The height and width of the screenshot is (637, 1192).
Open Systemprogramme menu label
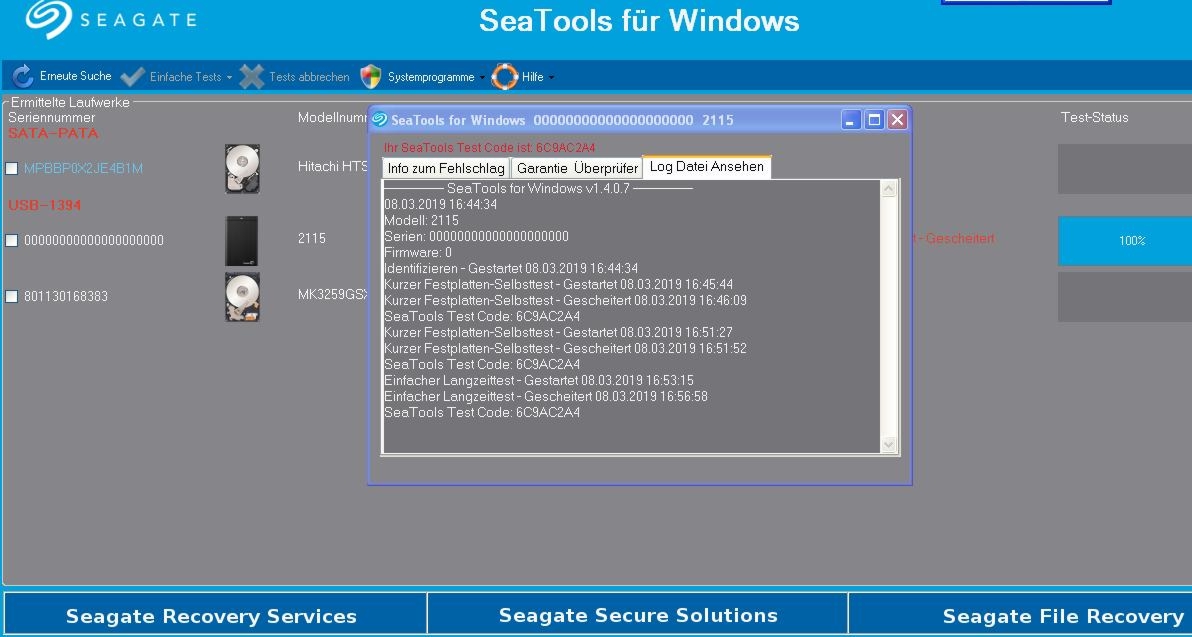[x=431, y=77]
